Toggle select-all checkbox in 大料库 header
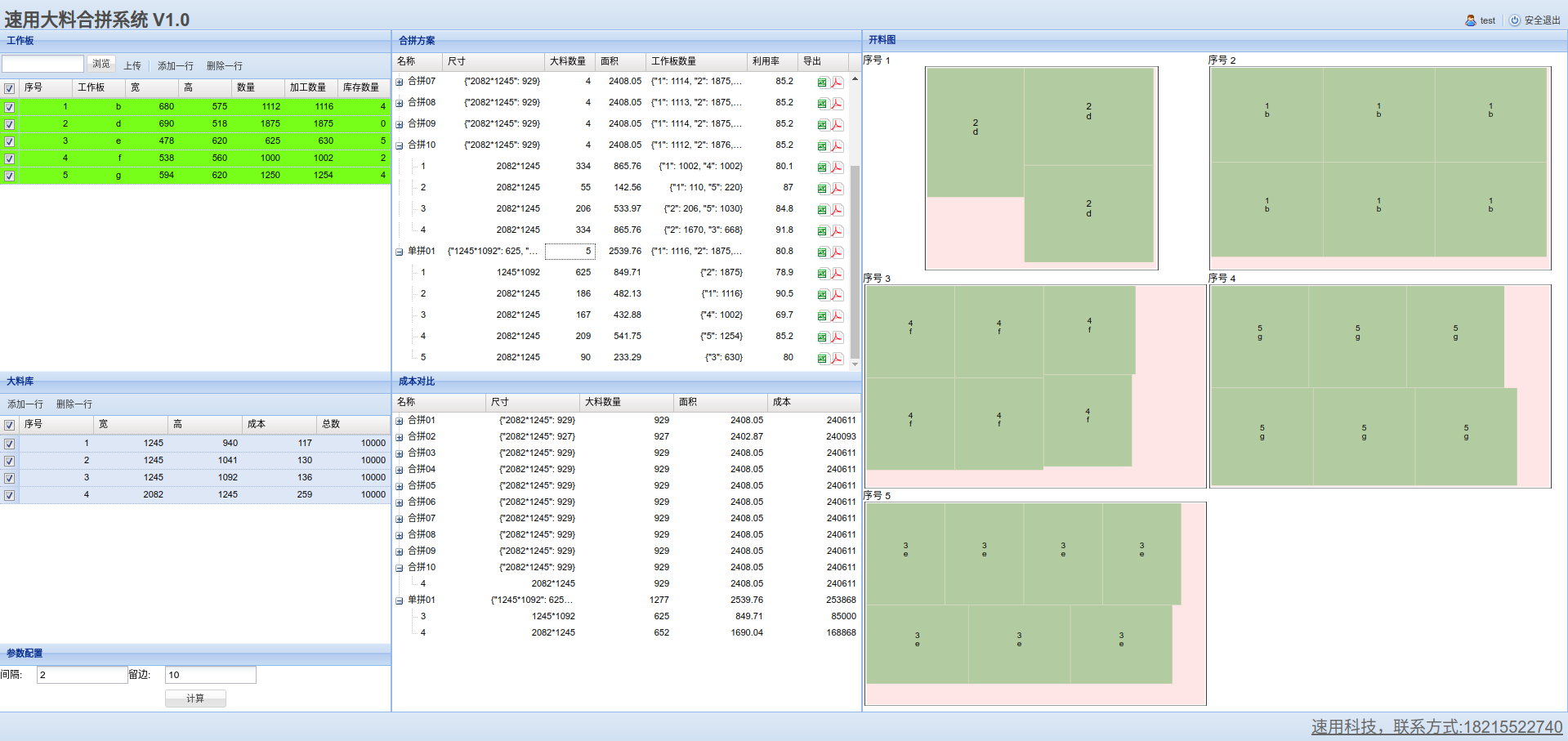 [x=9, y=425]
